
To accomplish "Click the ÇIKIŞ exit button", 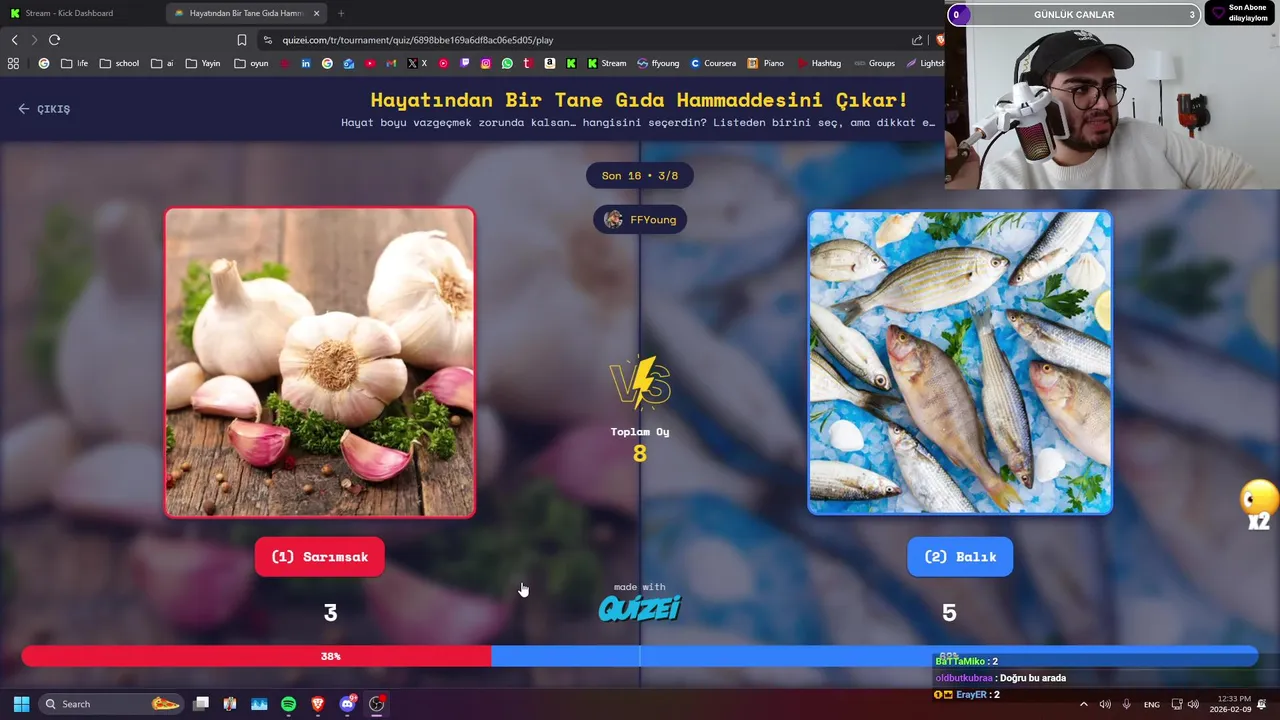I will [x=44, y=109].
